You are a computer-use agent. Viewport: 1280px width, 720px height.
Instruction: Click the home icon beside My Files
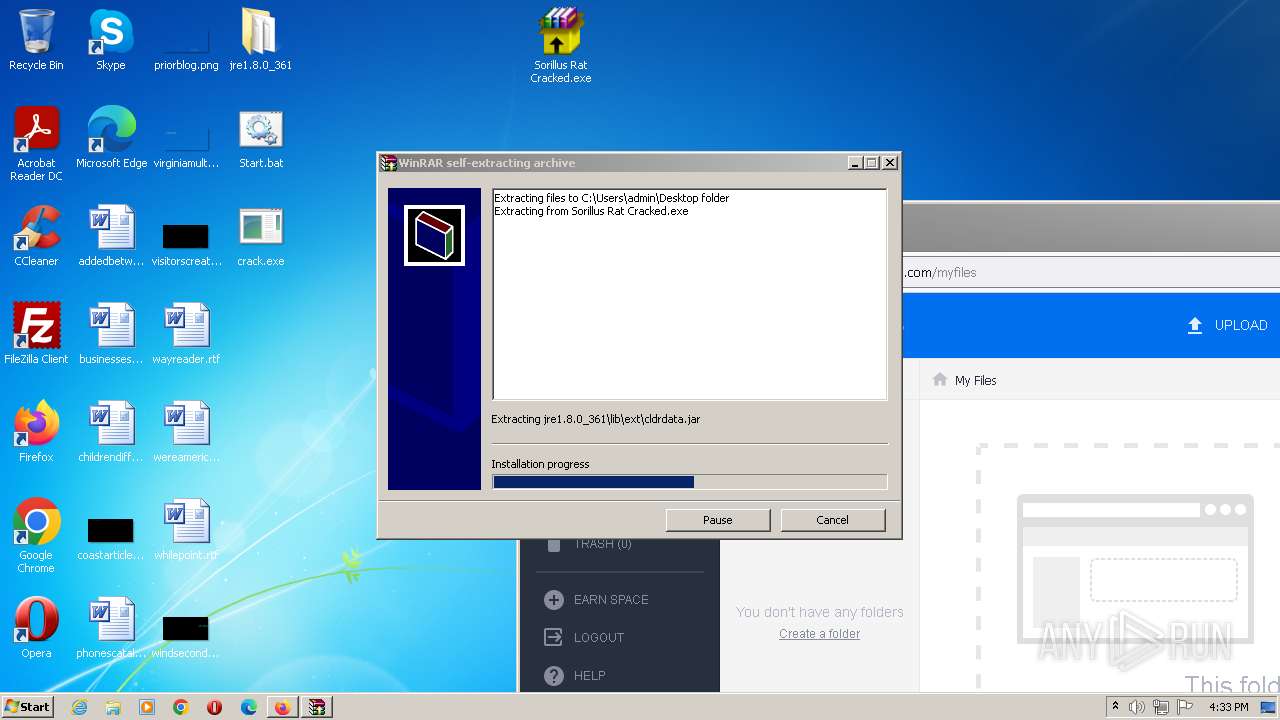tap(939, 379)
